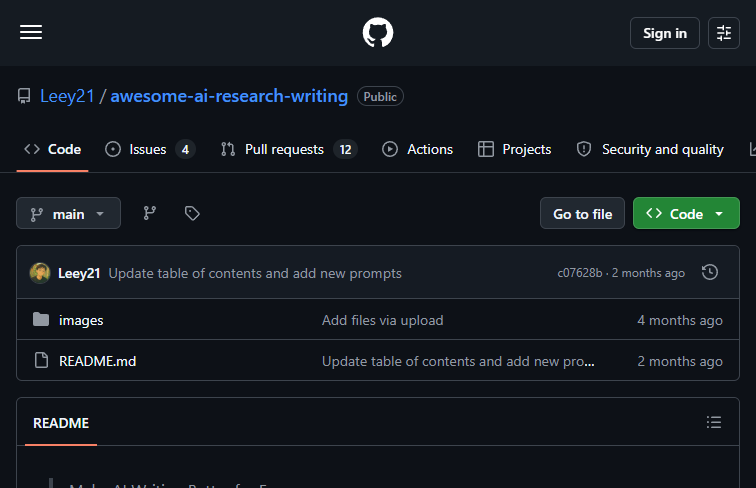
Task: Open the hamburger navigation menu
Action: (31, 32)
